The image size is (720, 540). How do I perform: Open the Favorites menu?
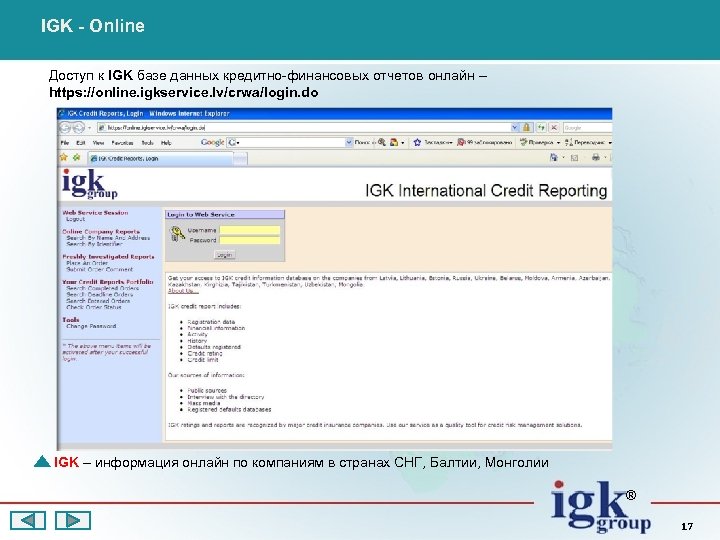[x=122, y=143]
